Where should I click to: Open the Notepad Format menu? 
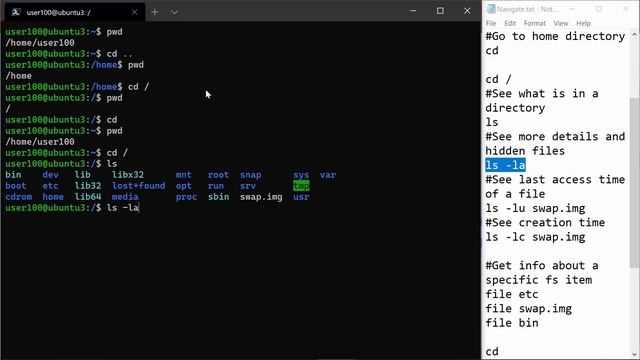coord(534,23)
